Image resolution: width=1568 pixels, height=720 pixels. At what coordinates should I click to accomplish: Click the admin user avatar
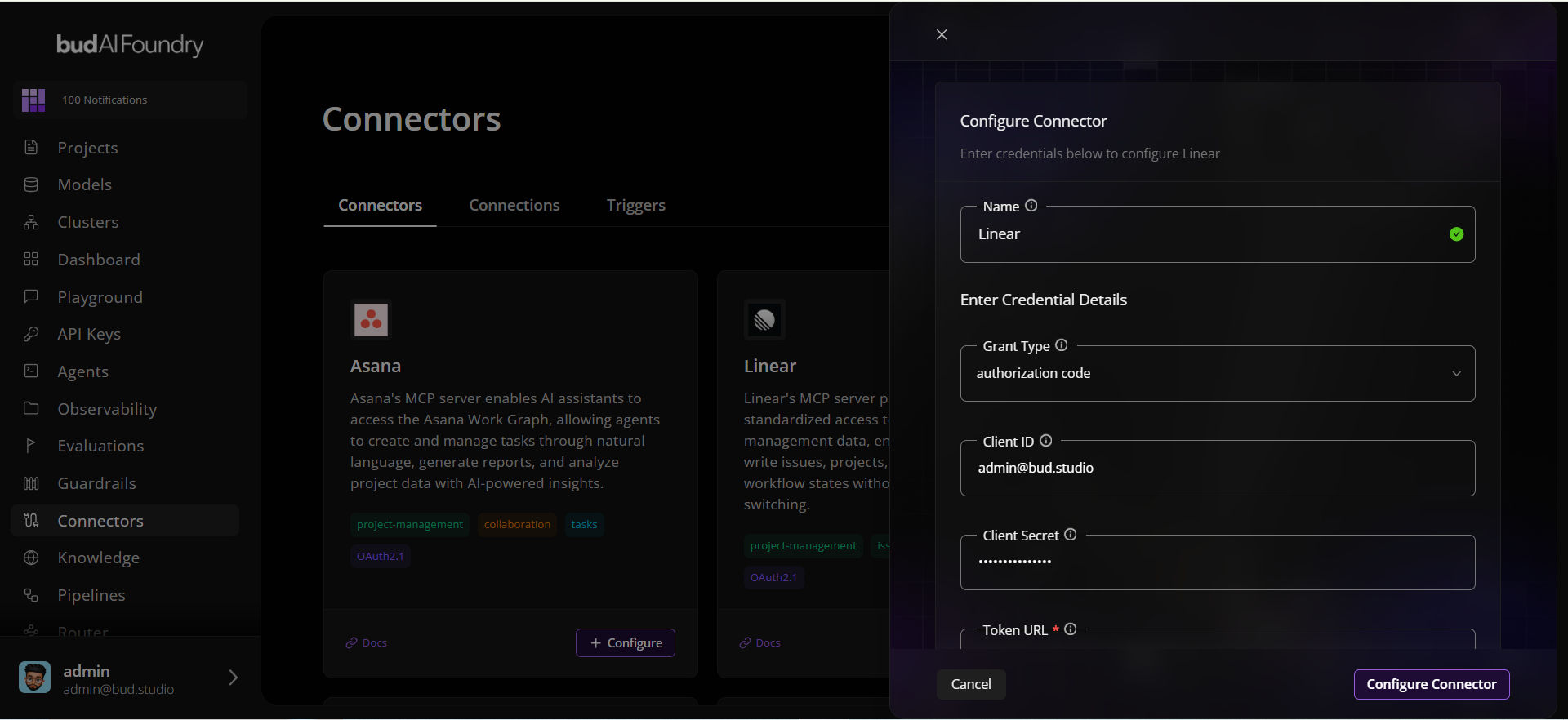pos(34,678)
